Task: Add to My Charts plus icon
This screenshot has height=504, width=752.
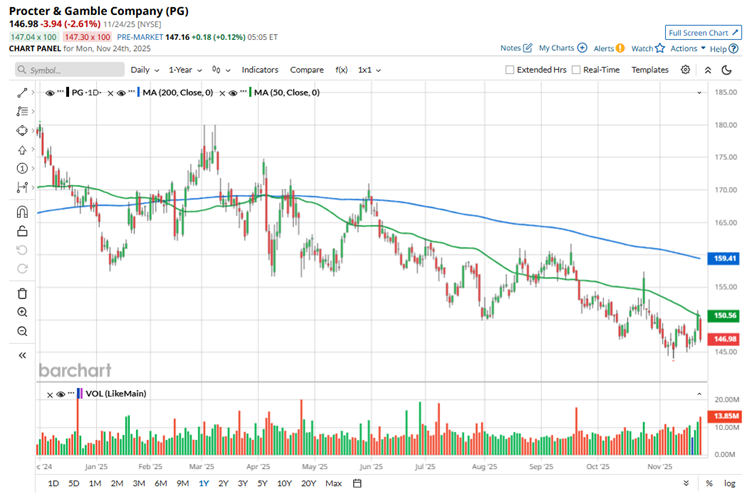Action: (x=582, y=48)
